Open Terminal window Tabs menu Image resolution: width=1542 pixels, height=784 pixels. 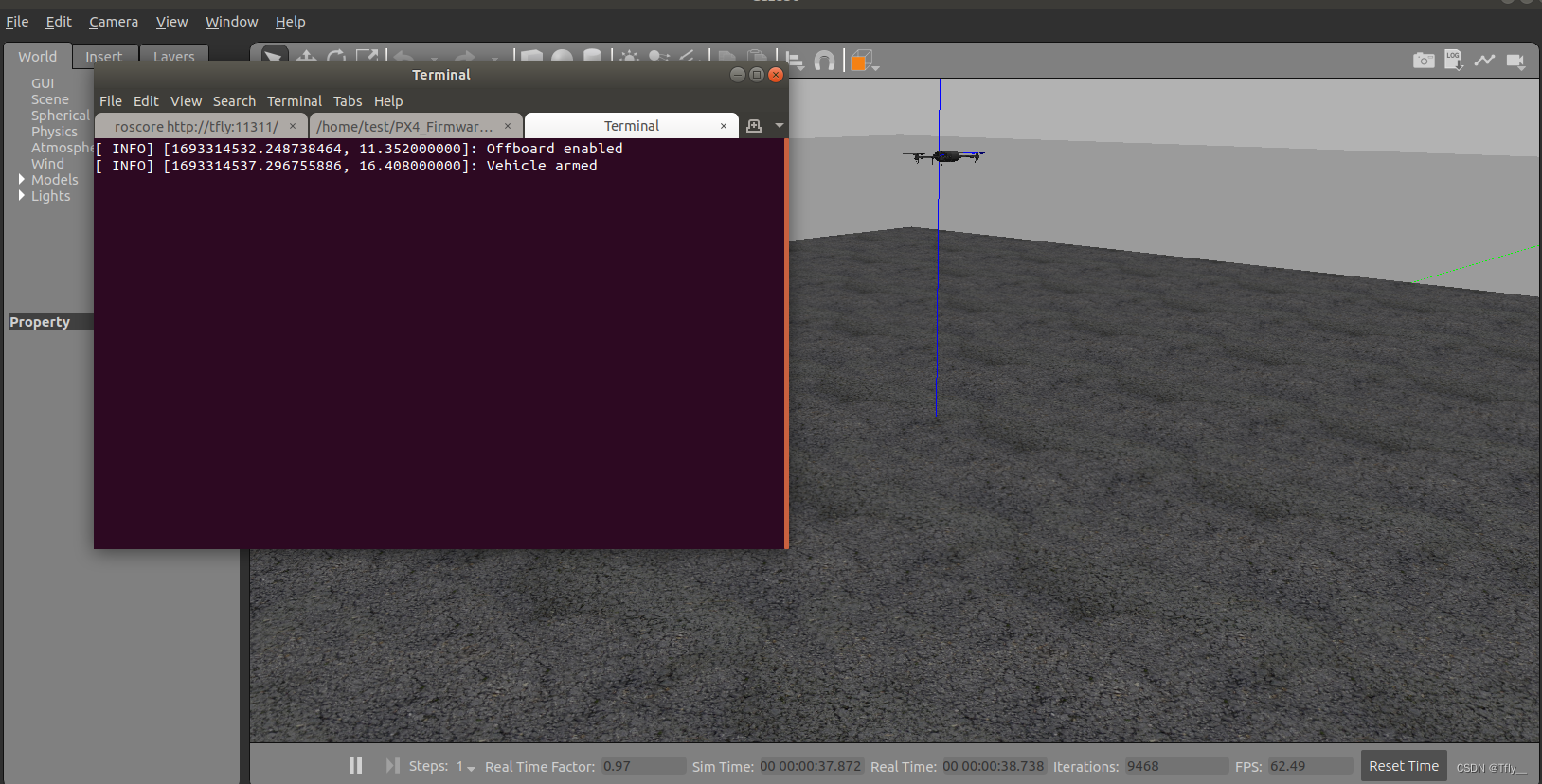pos(348,101)
